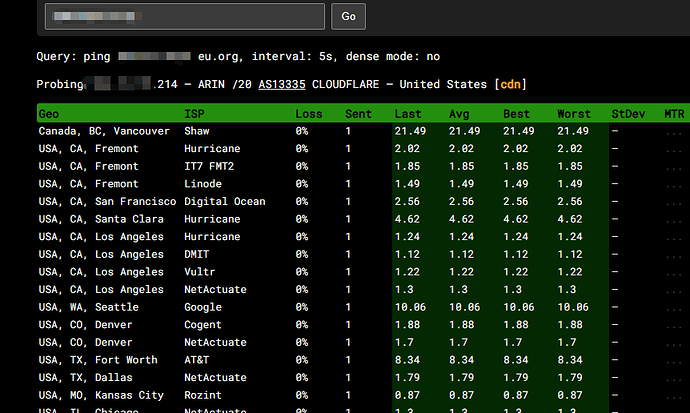This screenshot has height=413, width=690.
Task: Click the Loss column header
Action: (308, 114)
